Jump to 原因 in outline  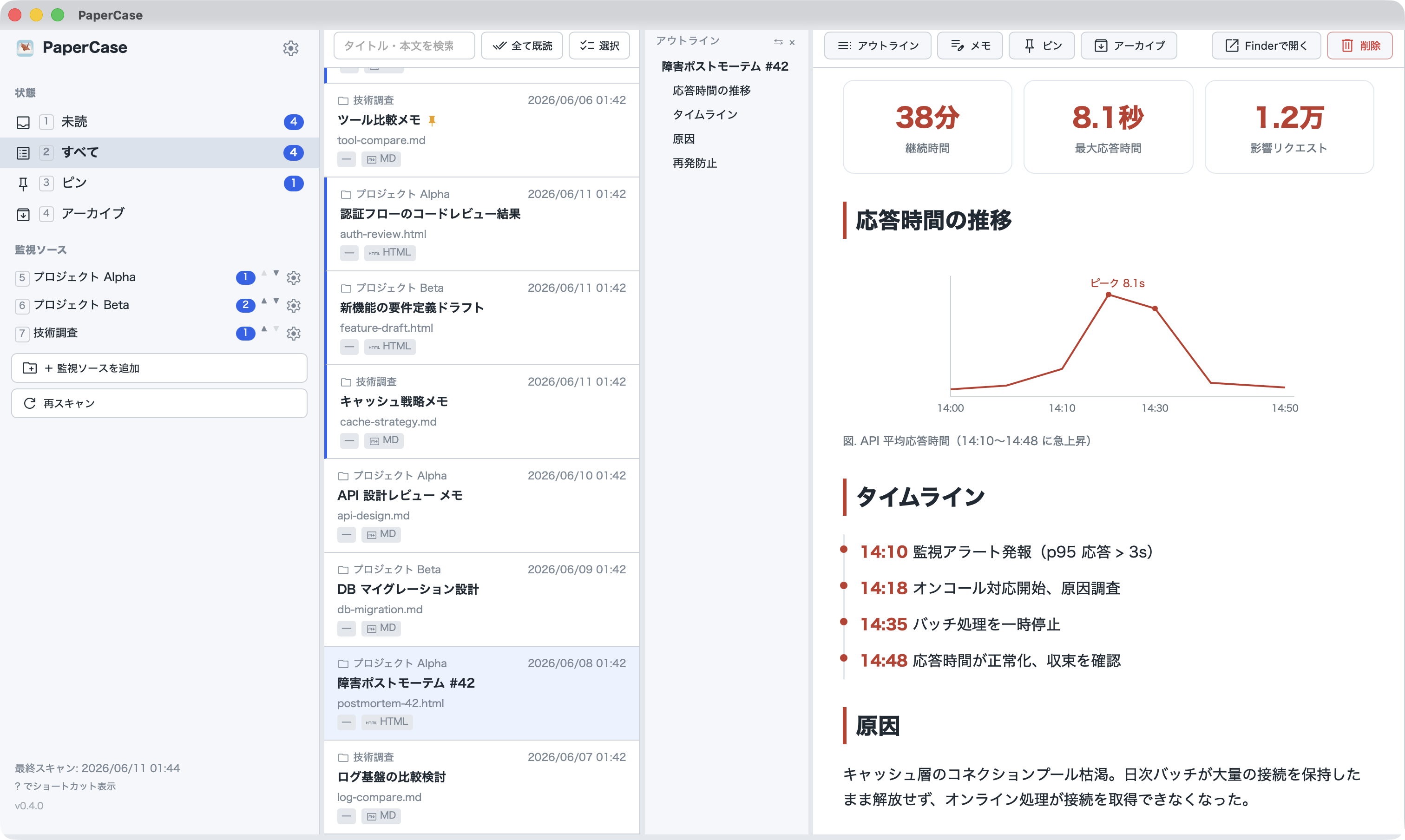[x=683, y=139]
